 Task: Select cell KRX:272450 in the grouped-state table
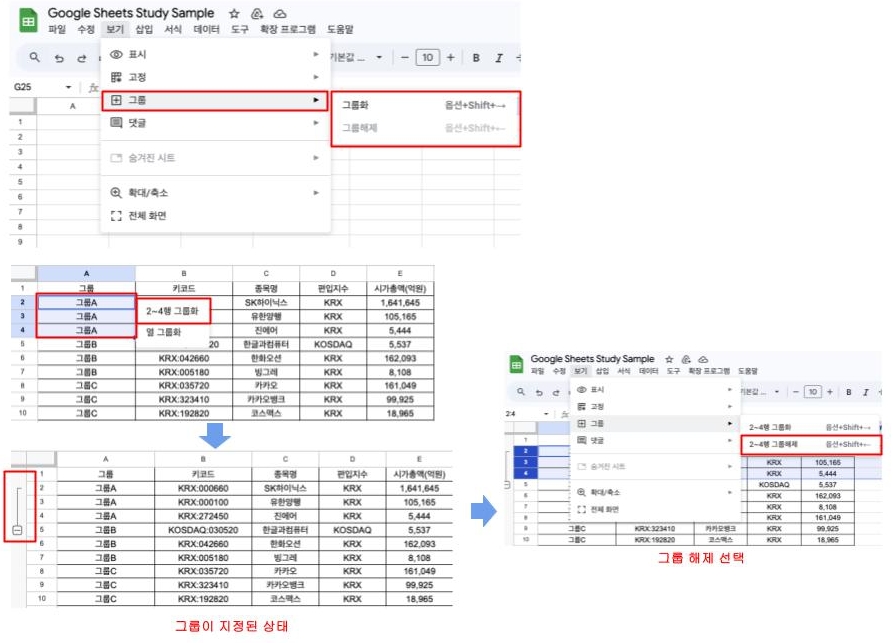(203, 516)
